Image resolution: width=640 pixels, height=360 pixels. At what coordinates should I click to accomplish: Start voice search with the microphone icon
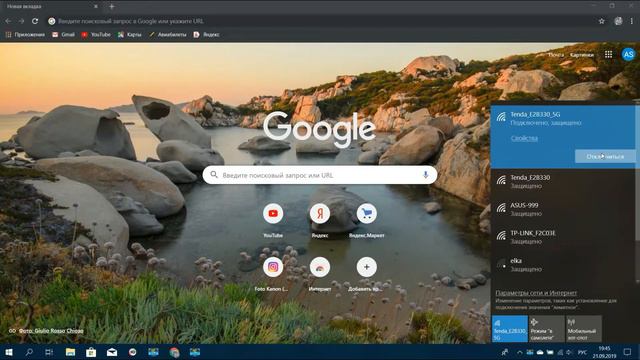click(425, 175)
